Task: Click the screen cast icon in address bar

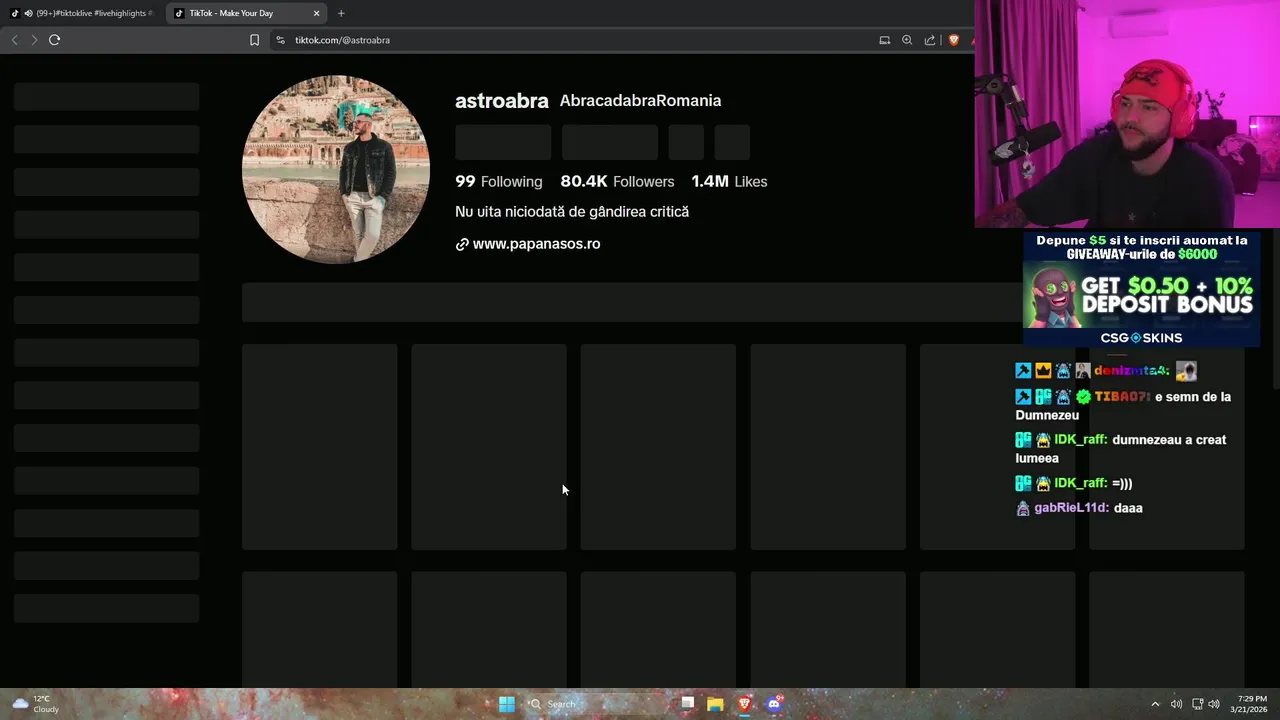Action: coord(884,40)
